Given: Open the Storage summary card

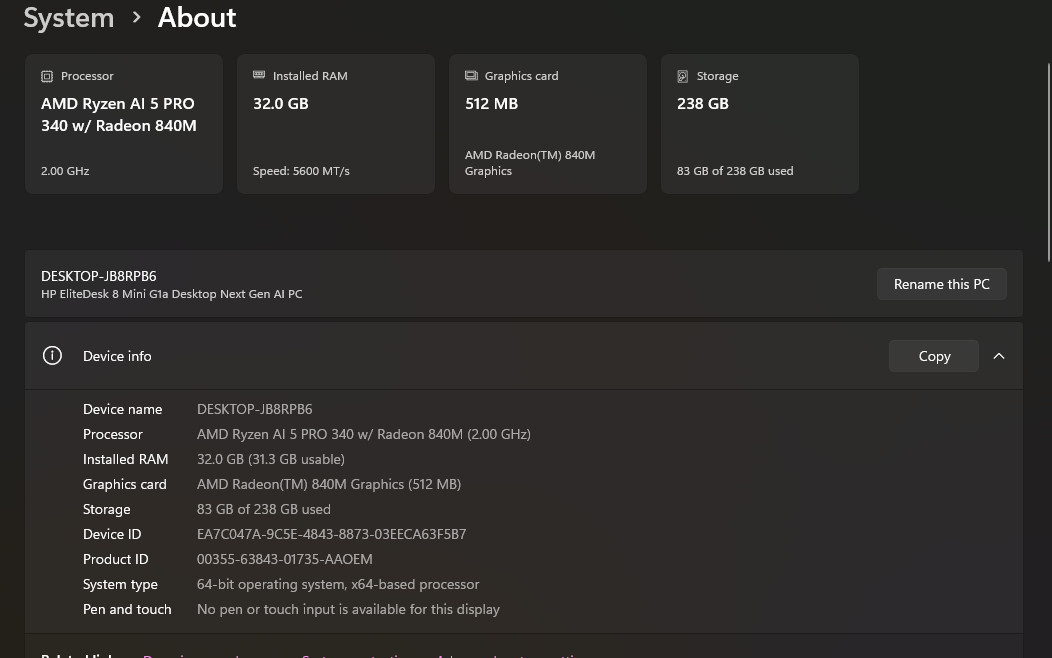Looking at the screenshot, I should coord(760,124).
